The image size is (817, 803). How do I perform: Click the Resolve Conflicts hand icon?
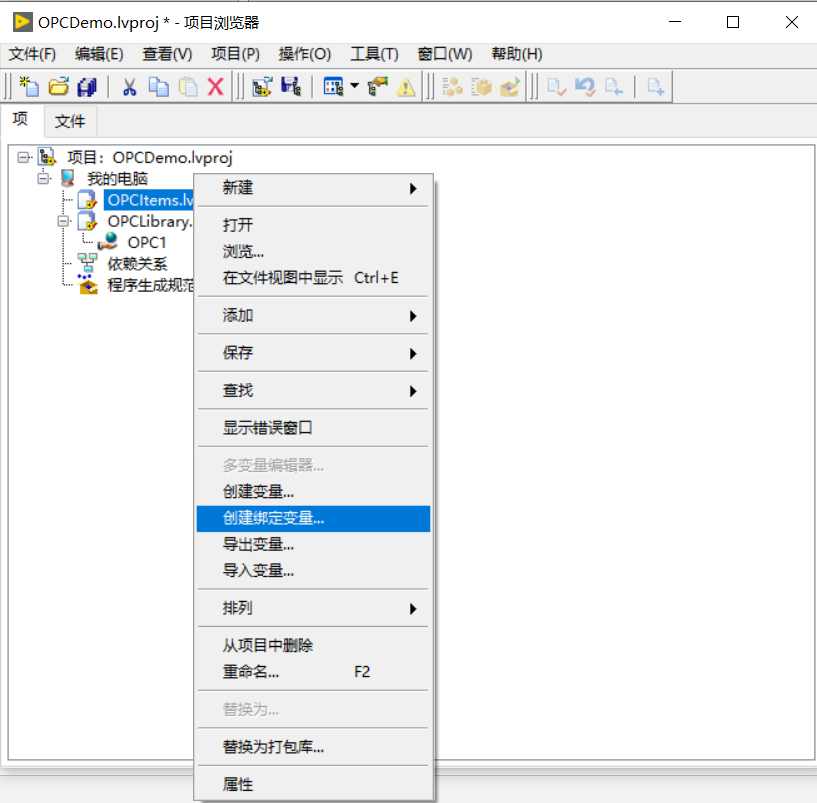pyautogui.click(x=378, y=86)
